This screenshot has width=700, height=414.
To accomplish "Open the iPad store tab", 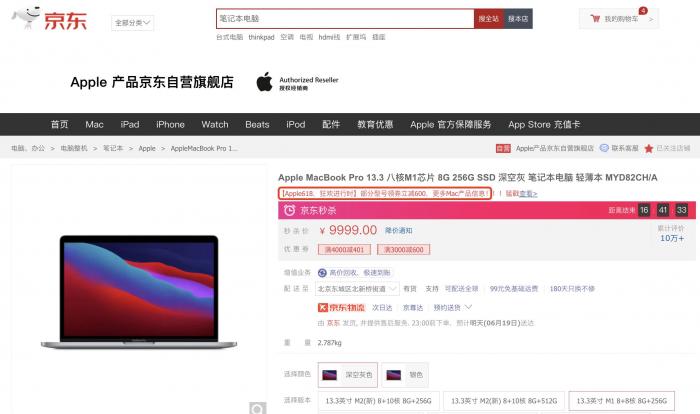I will click(x=130, y=125).
